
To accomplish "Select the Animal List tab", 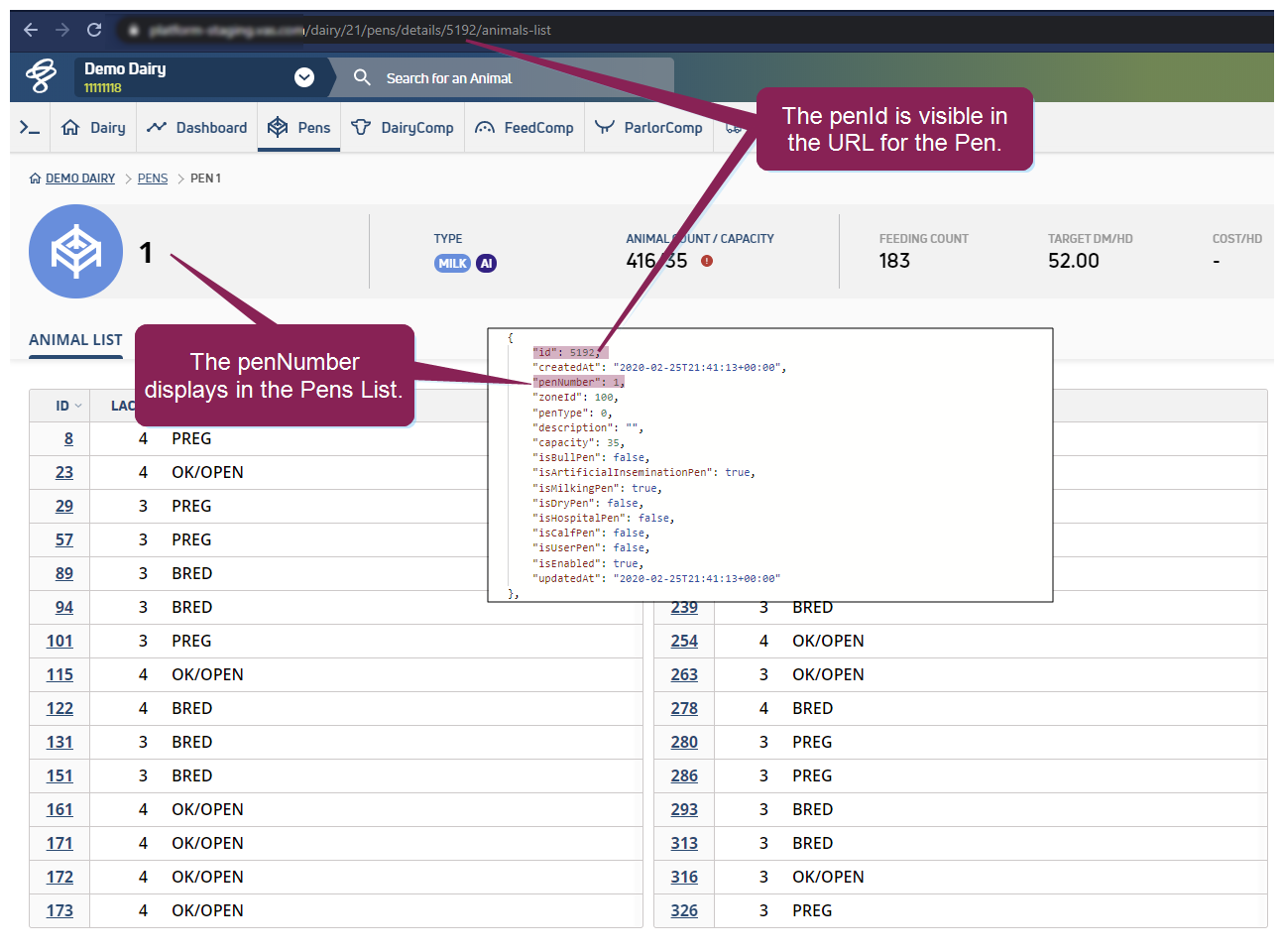I will (x=75, y=340).
